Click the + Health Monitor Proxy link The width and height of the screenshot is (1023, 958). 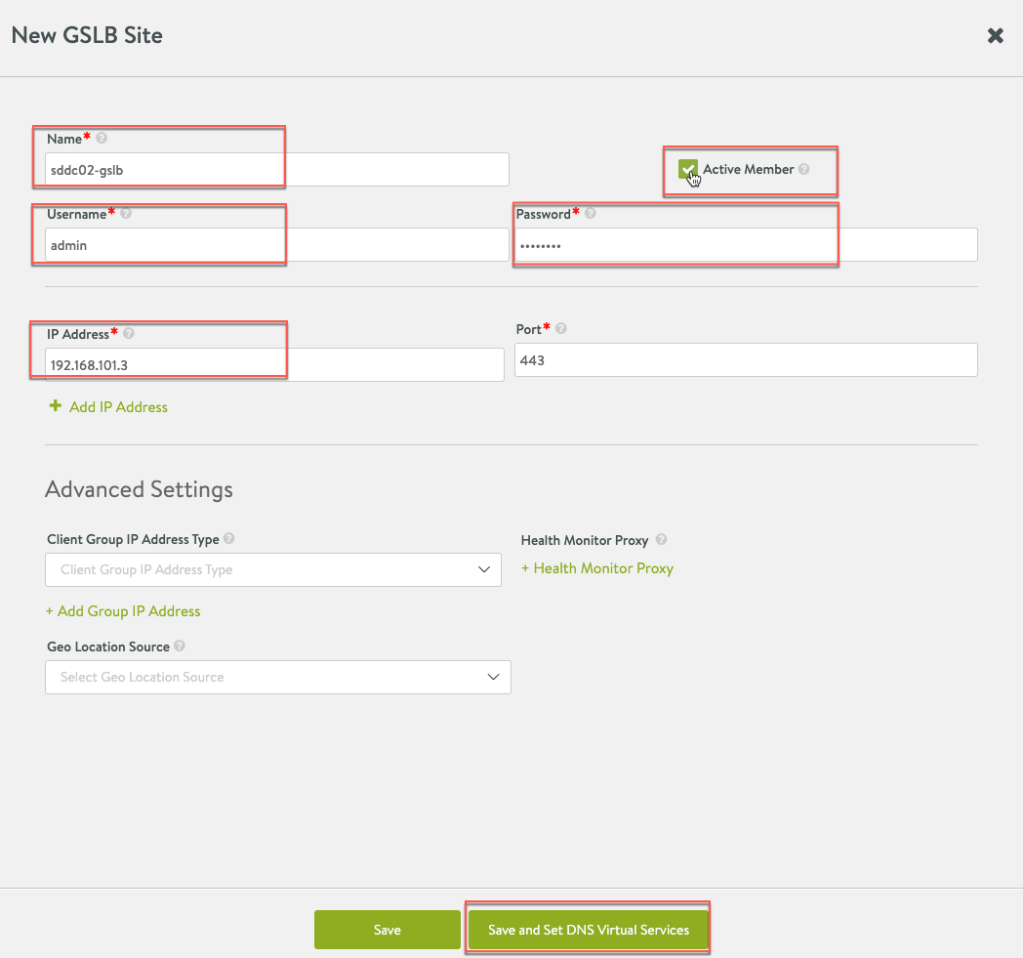597,568
